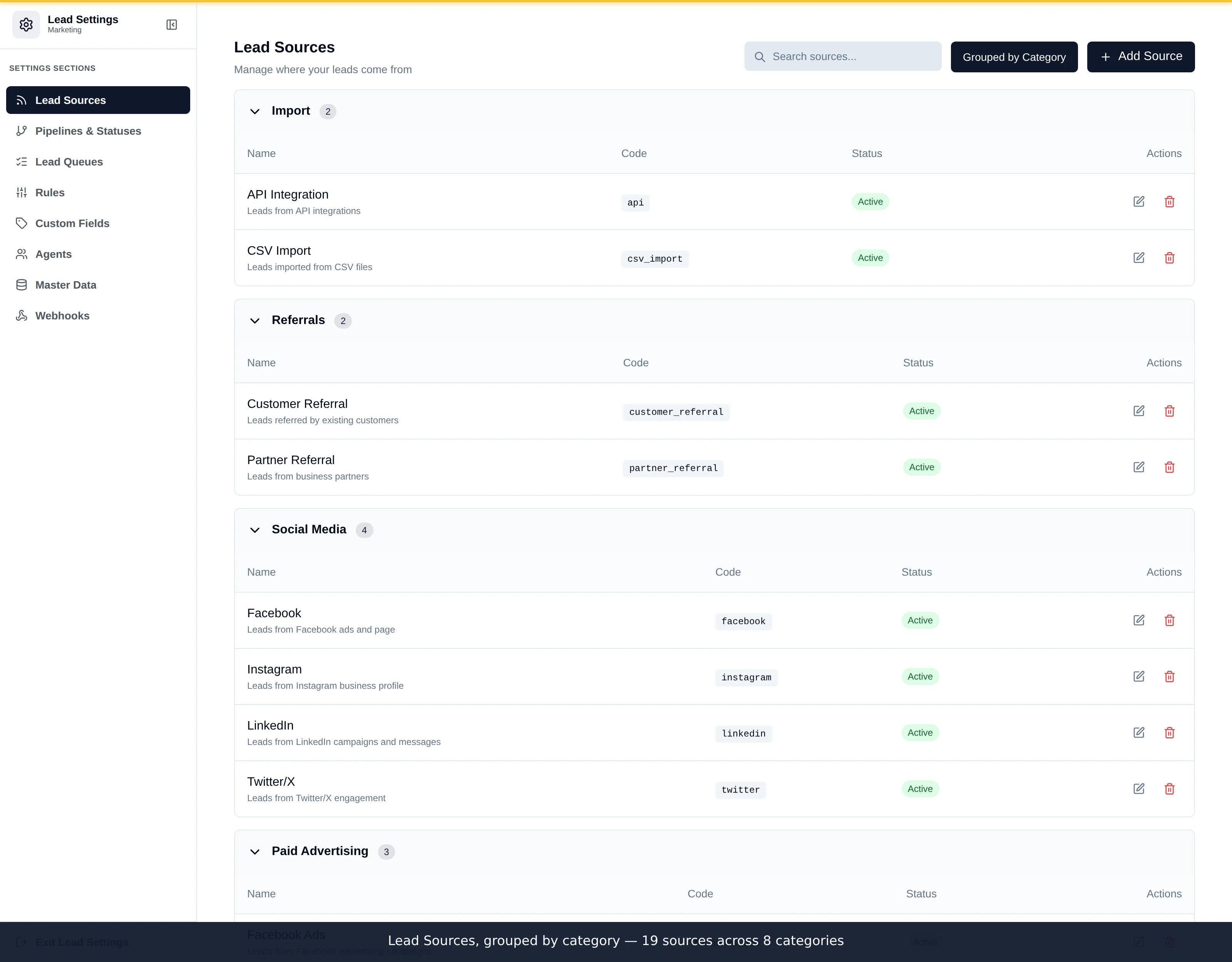Collapse the sidebar panel icon
Screen dimensions: 1232x962
point(172,25)
